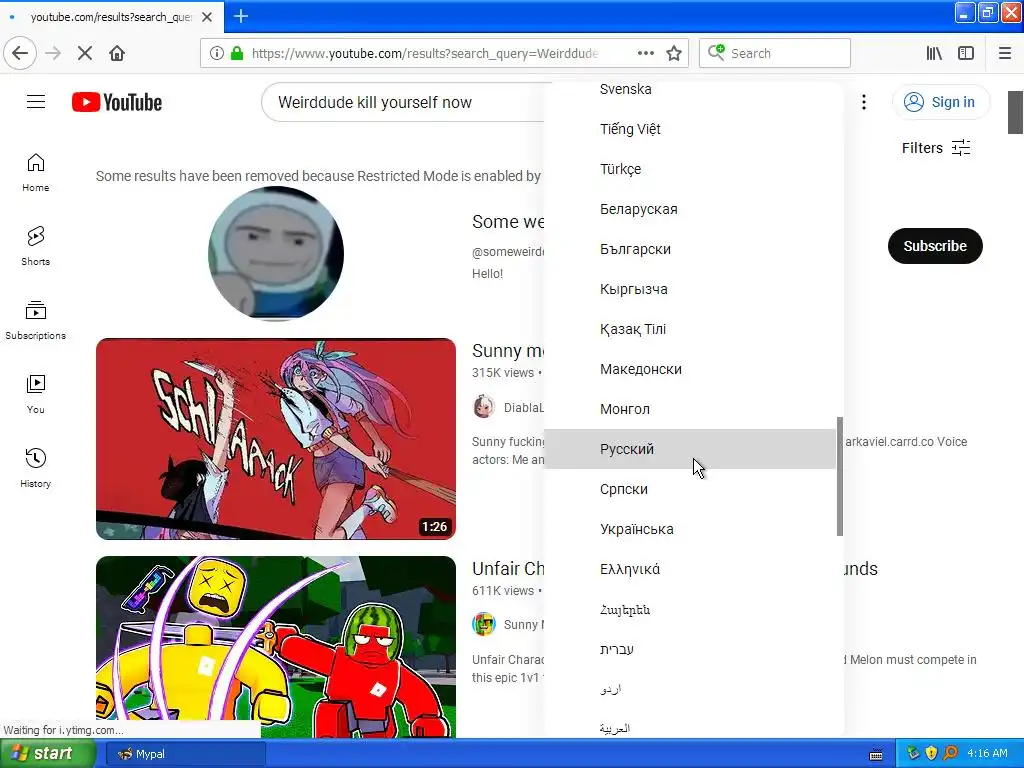This screenshot has height=768, width=1024.
Task: Stop loading the page
Action: [x=84, y=53]
